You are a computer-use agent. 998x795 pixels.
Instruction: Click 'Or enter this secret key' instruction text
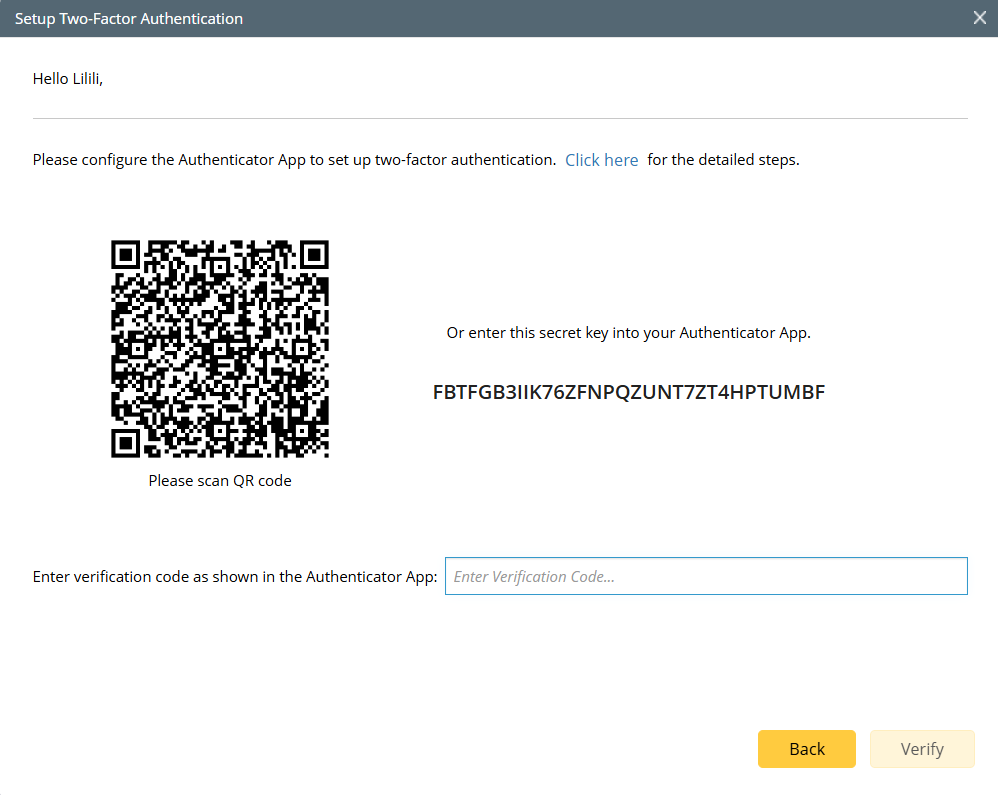[628, 333]
